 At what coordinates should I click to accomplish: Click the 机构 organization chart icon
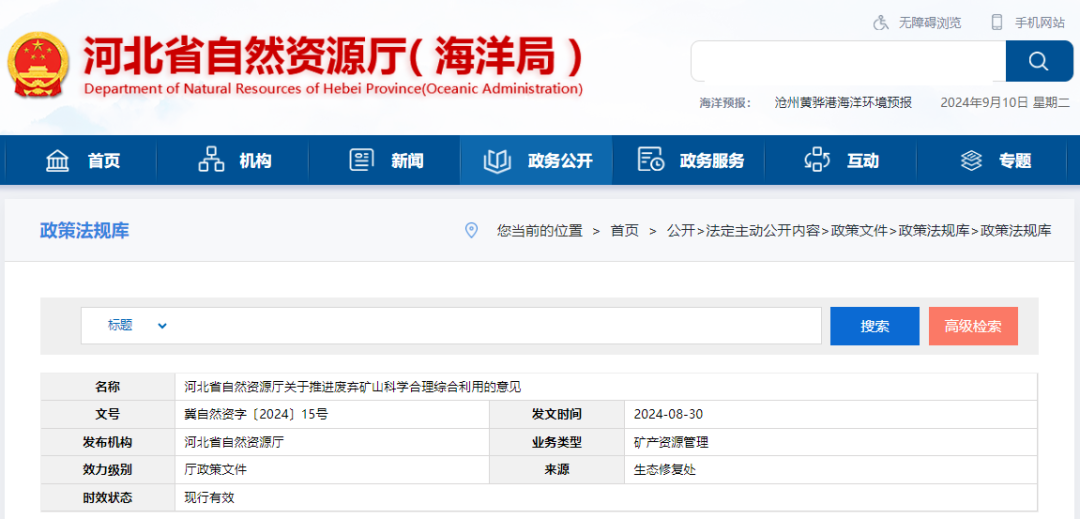pyautogui.click(x=211, y=160)
